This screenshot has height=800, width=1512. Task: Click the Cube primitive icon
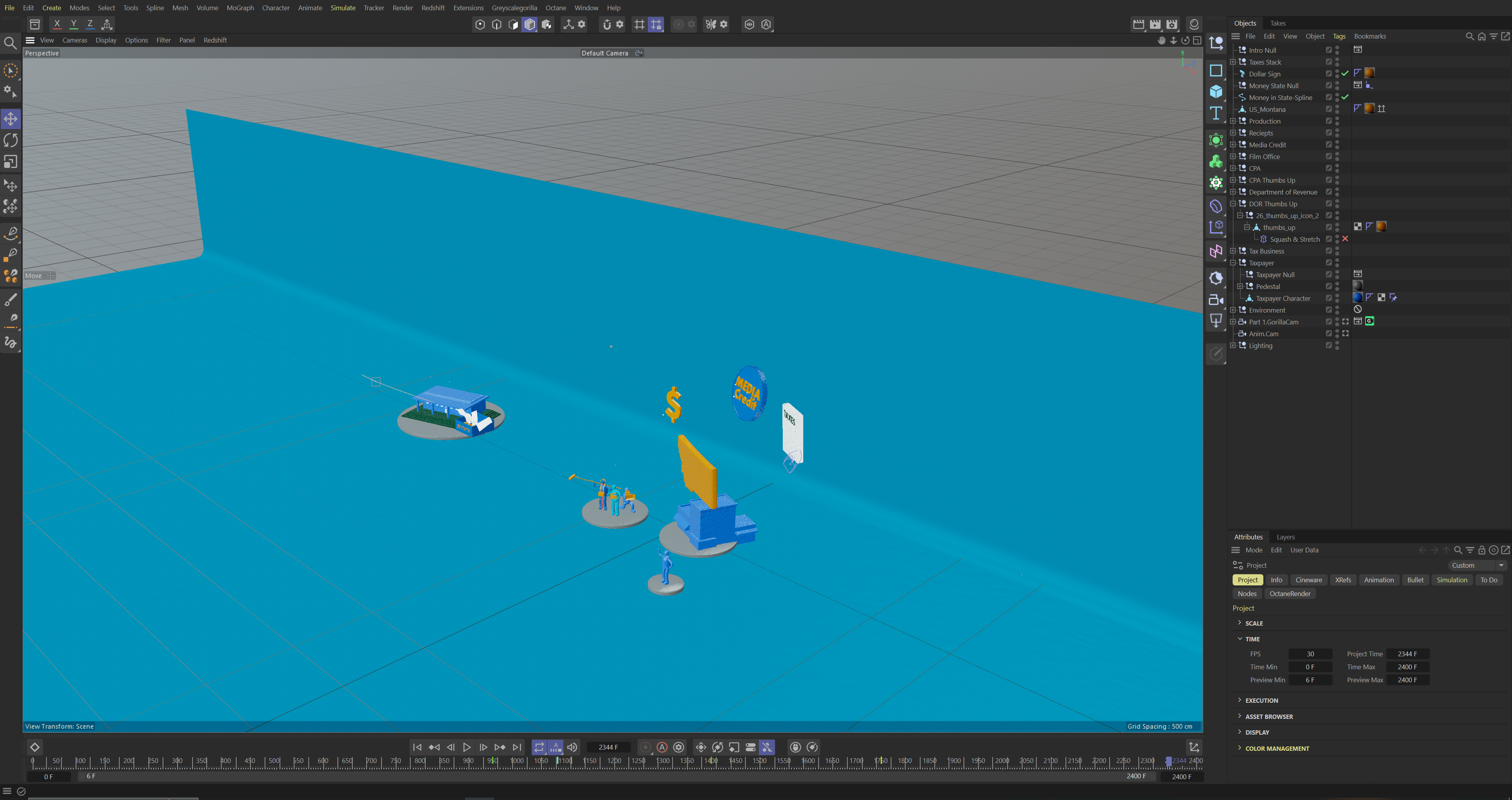point(1216,92)
